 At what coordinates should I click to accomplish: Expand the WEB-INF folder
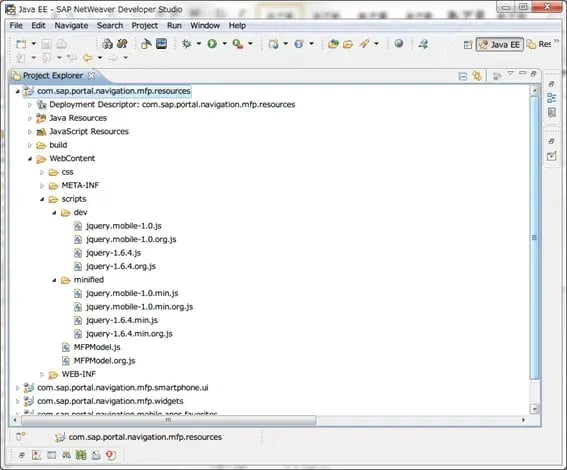tap(42, 375)
